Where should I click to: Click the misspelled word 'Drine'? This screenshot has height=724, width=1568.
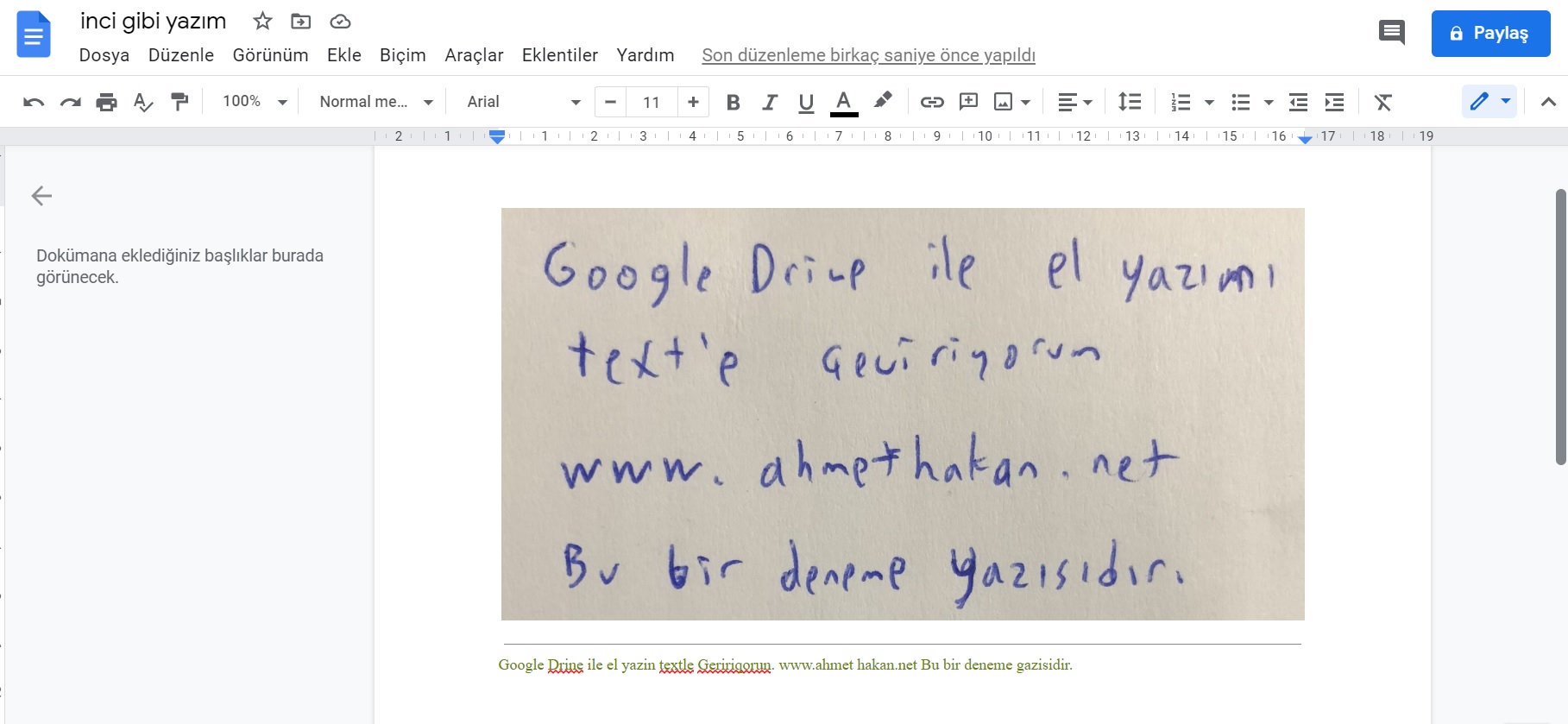565,665
